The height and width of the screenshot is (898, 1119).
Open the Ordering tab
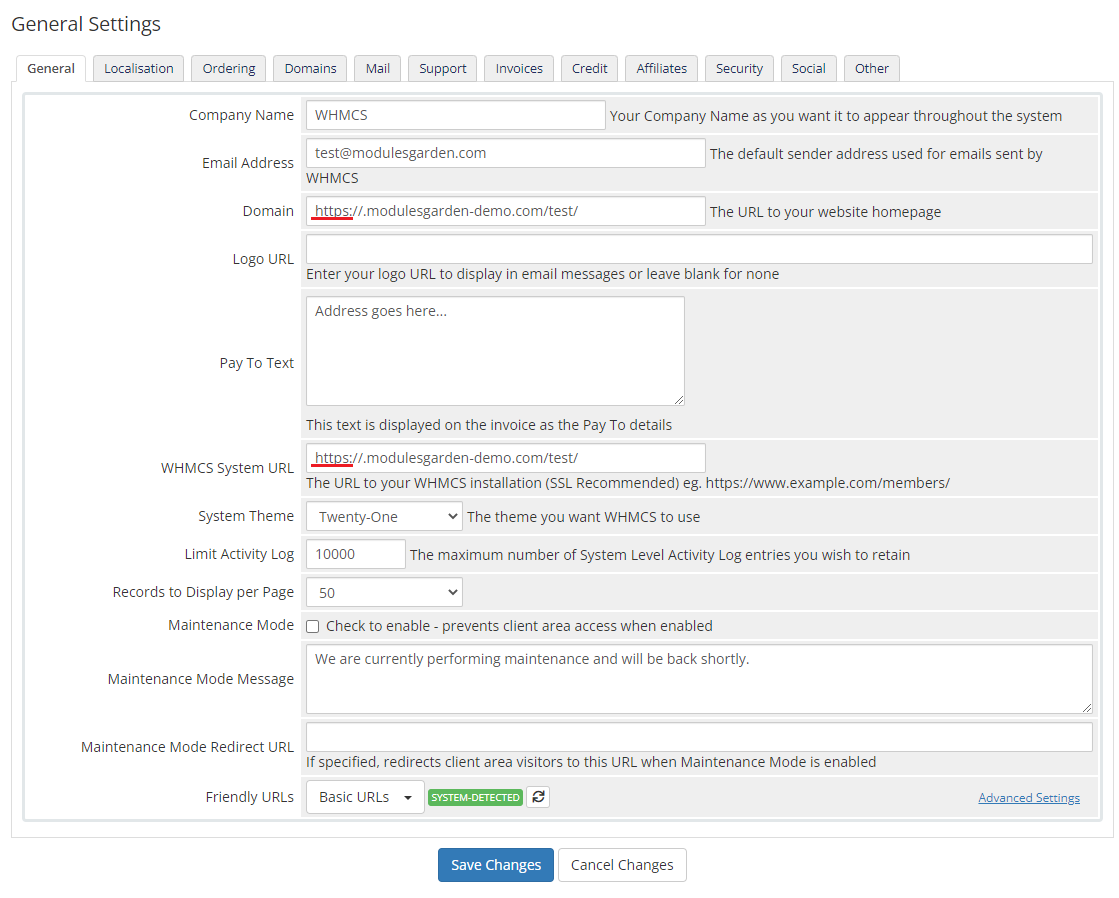(228, 69)
